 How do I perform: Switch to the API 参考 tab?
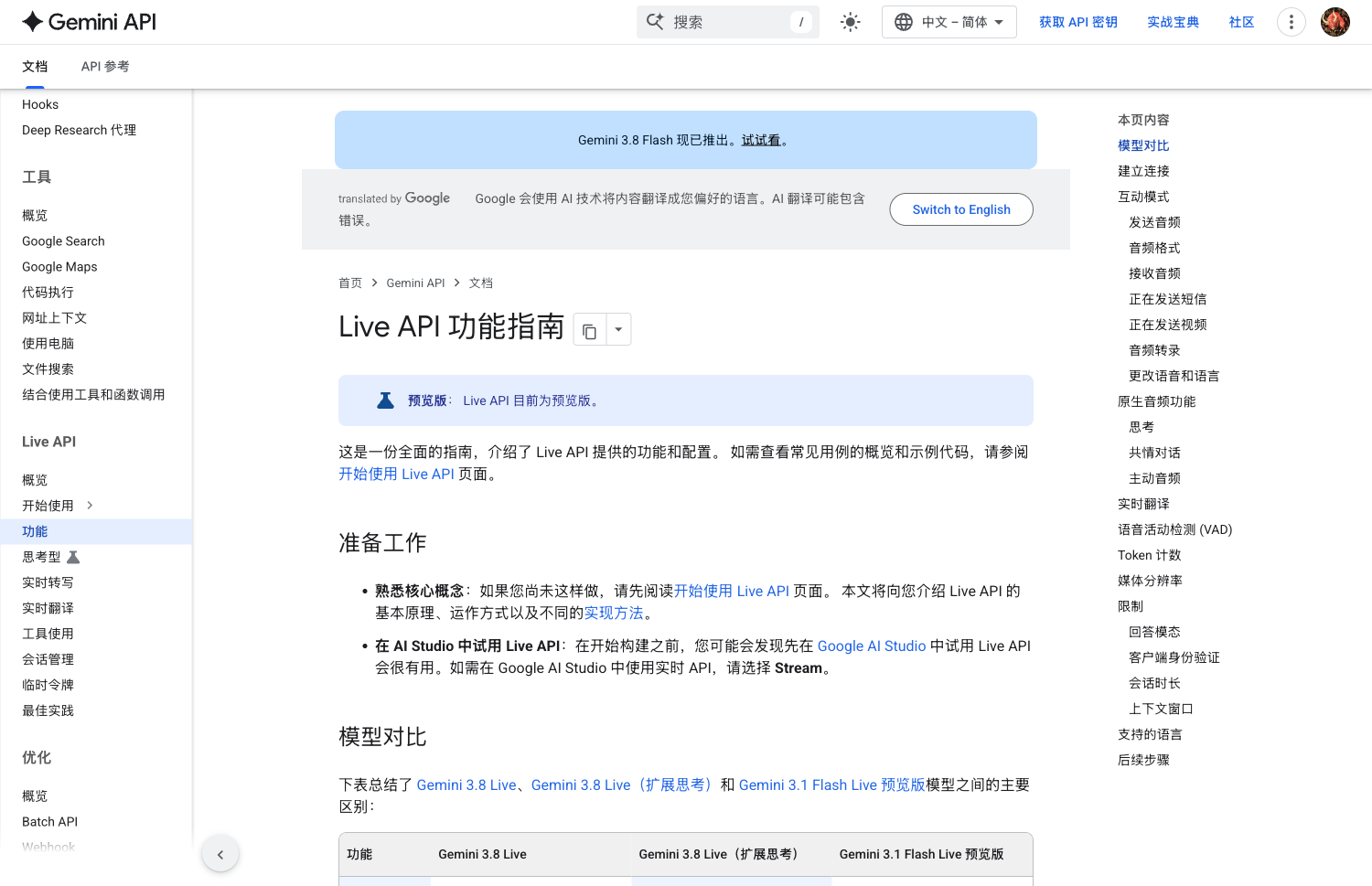point(105,67)
